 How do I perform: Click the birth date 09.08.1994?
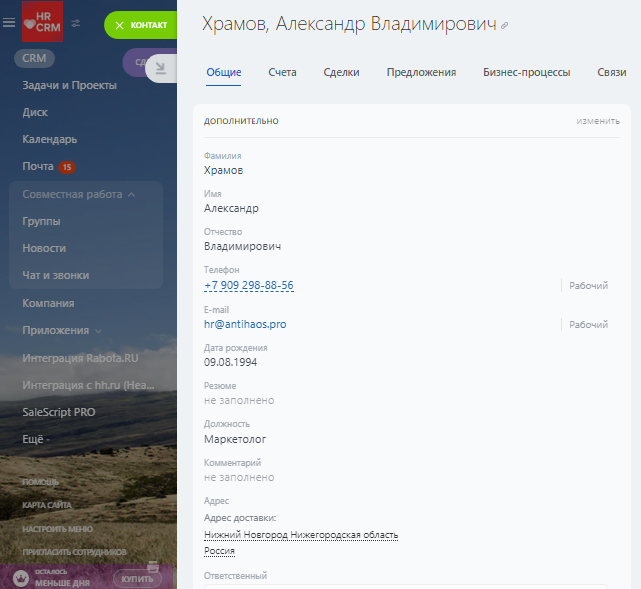(231, 362)
